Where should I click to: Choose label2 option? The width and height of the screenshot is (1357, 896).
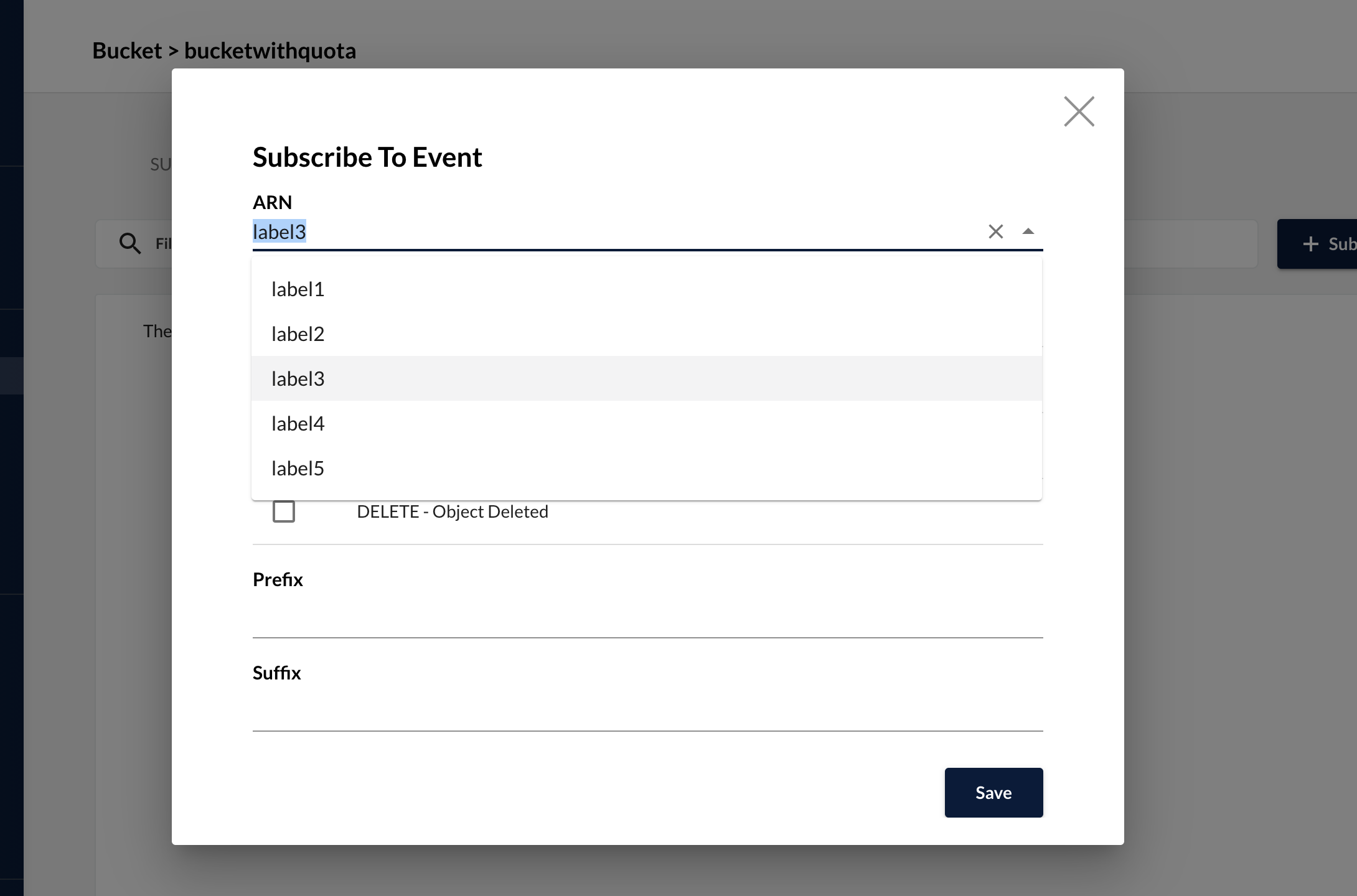[298, 334]
